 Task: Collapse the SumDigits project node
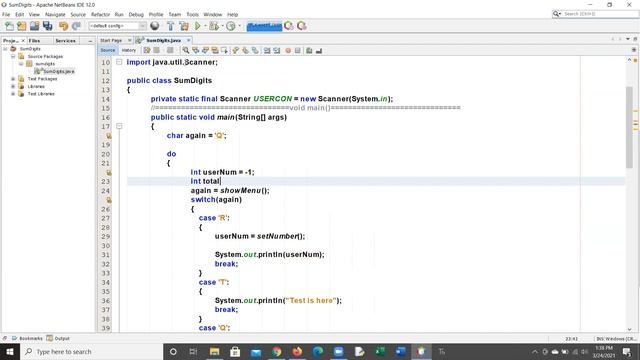pyautogui.click(x=5, y=49)
